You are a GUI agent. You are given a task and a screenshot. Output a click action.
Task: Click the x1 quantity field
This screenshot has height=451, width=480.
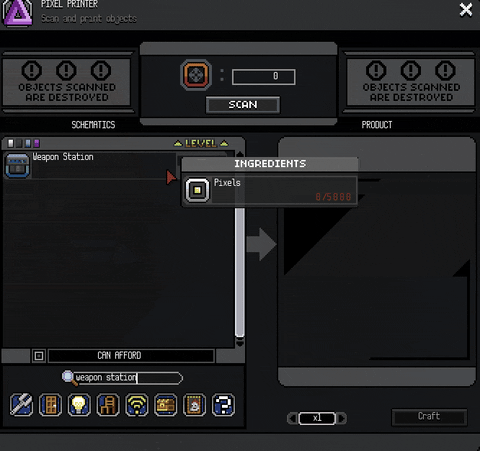click(317, 418)
